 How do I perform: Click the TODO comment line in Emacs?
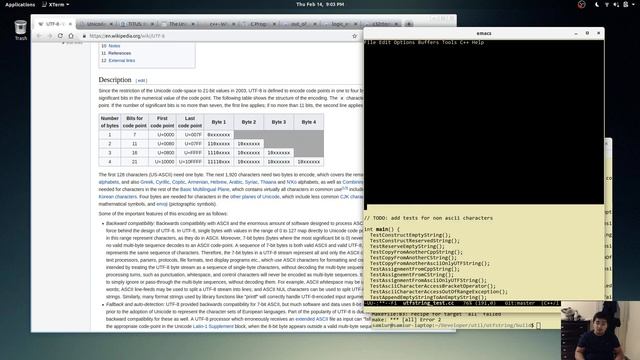428,218
